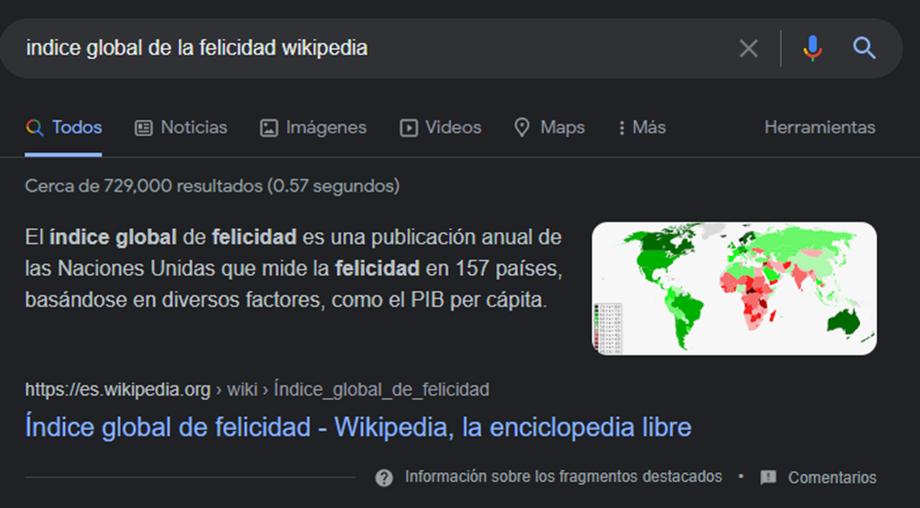Image resolution: width=920 pixels, height=508 pixels.
Task: Open the world happiness map thumbnail
Action: 734,288
